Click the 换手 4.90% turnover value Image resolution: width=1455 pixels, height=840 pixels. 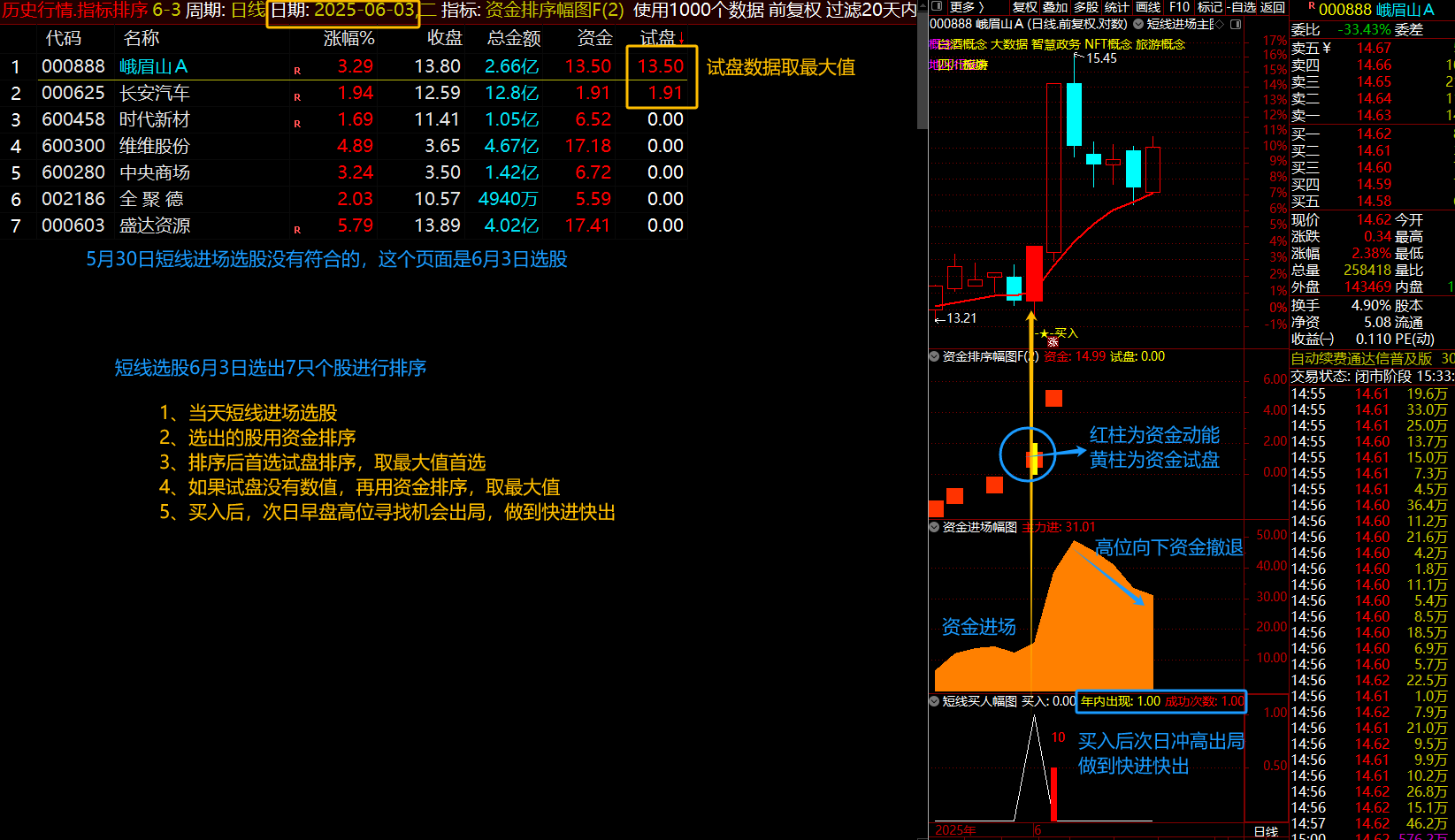point(1371,306)
